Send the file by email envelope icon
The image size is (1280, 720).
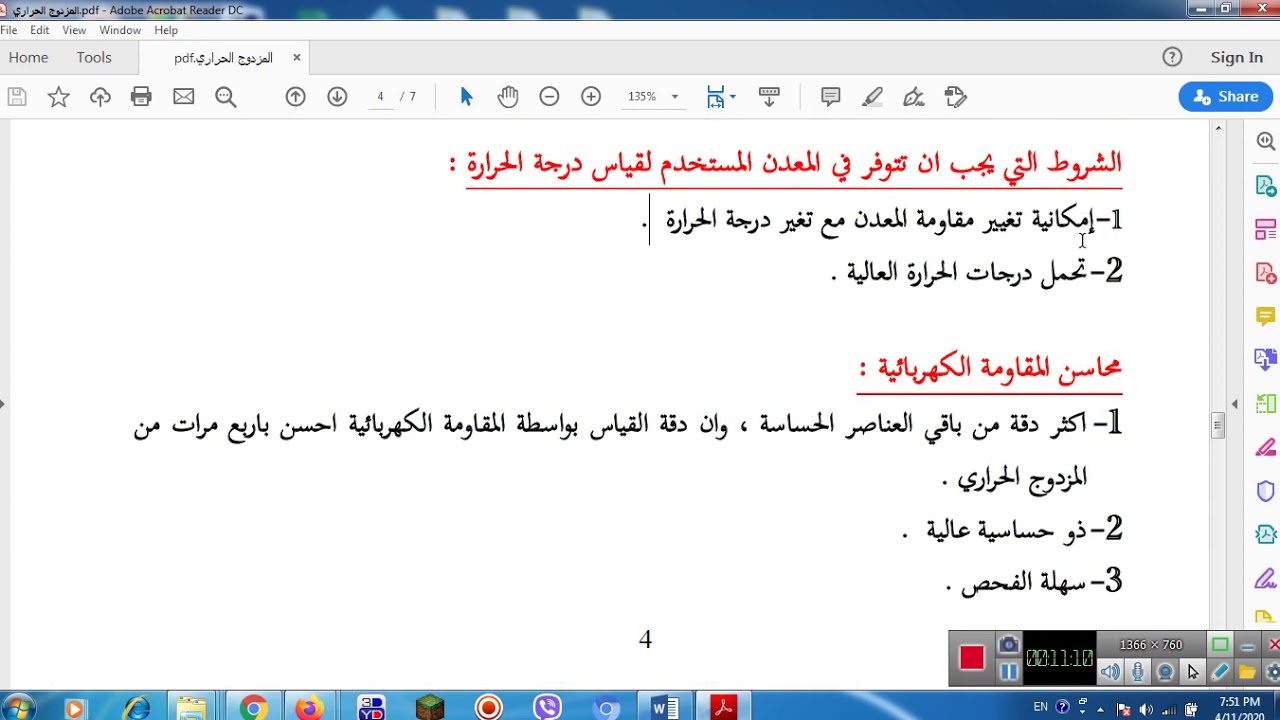[183, 97]
